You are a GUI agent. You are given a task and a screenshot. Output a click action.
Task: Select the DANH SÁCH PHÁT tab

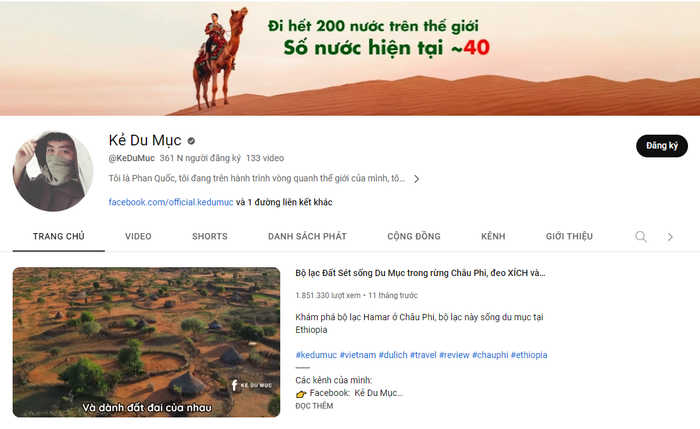[x=307, y=236]
